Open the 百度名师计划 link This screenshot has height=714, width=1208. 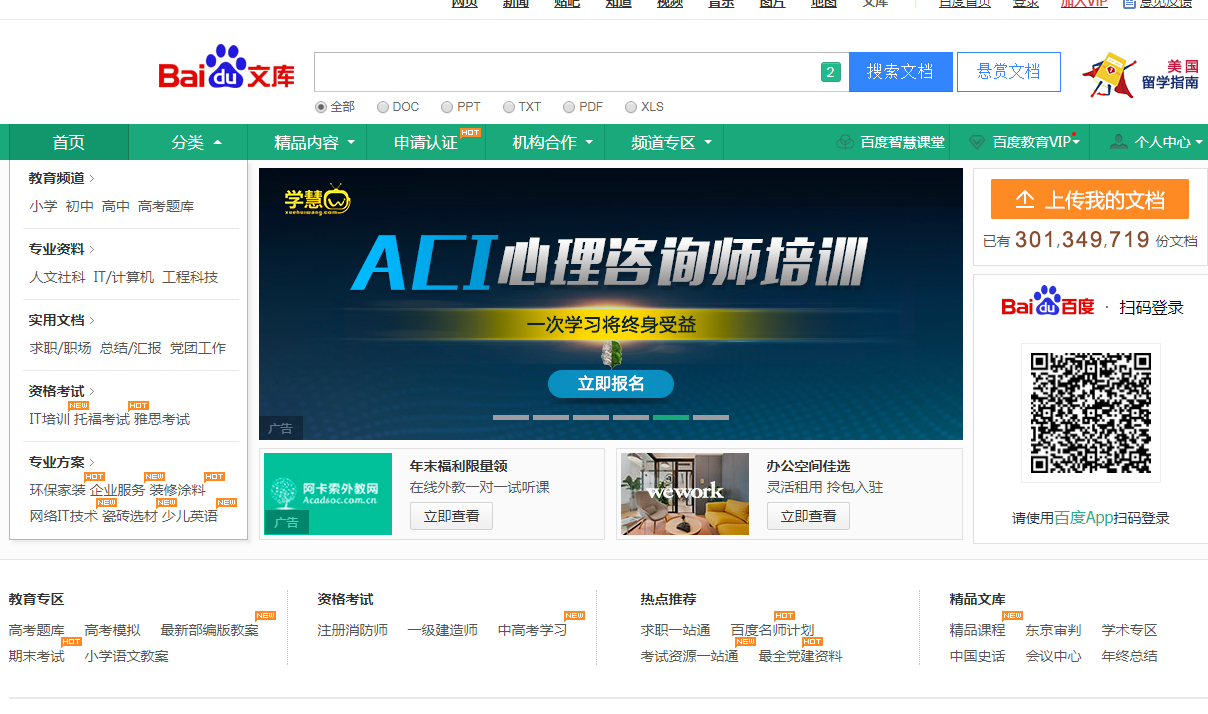coord(773,630)
